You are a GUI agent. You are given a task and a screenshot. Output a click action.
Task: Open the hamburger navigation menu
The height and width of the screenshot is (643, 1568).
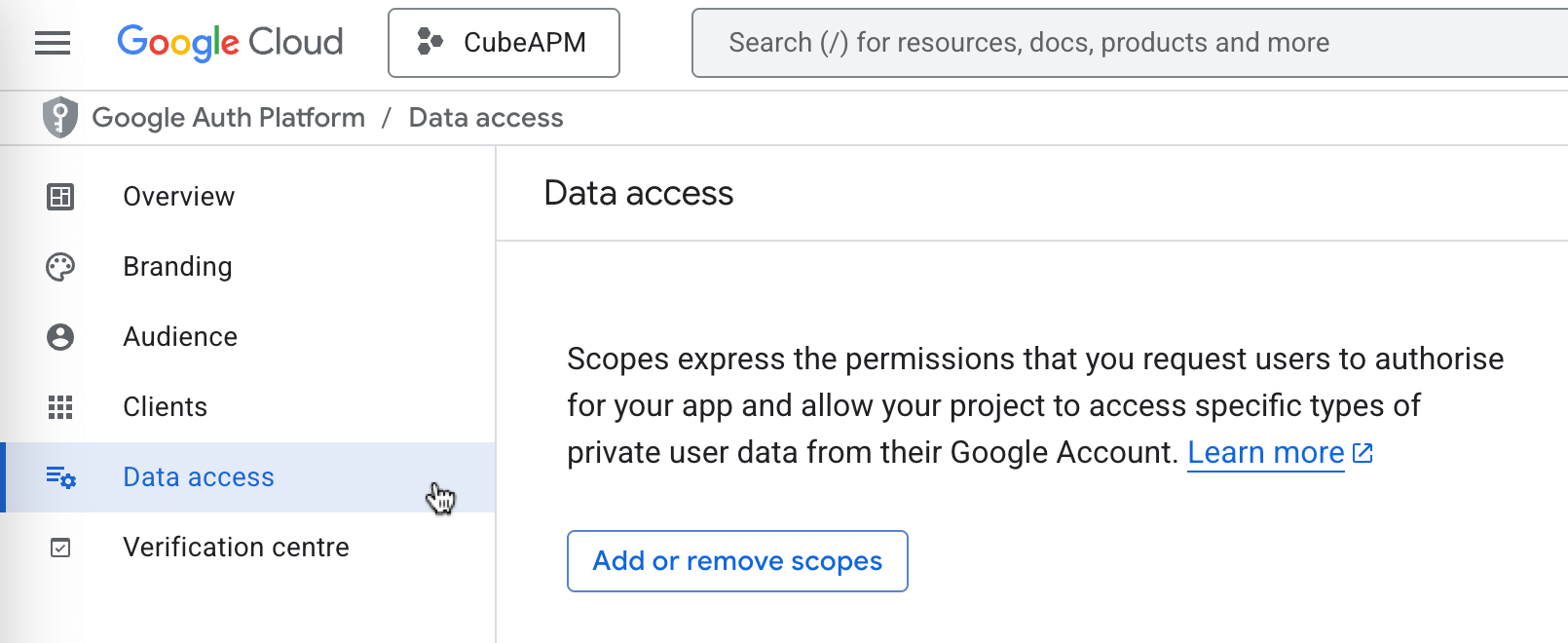coord(53,43)
